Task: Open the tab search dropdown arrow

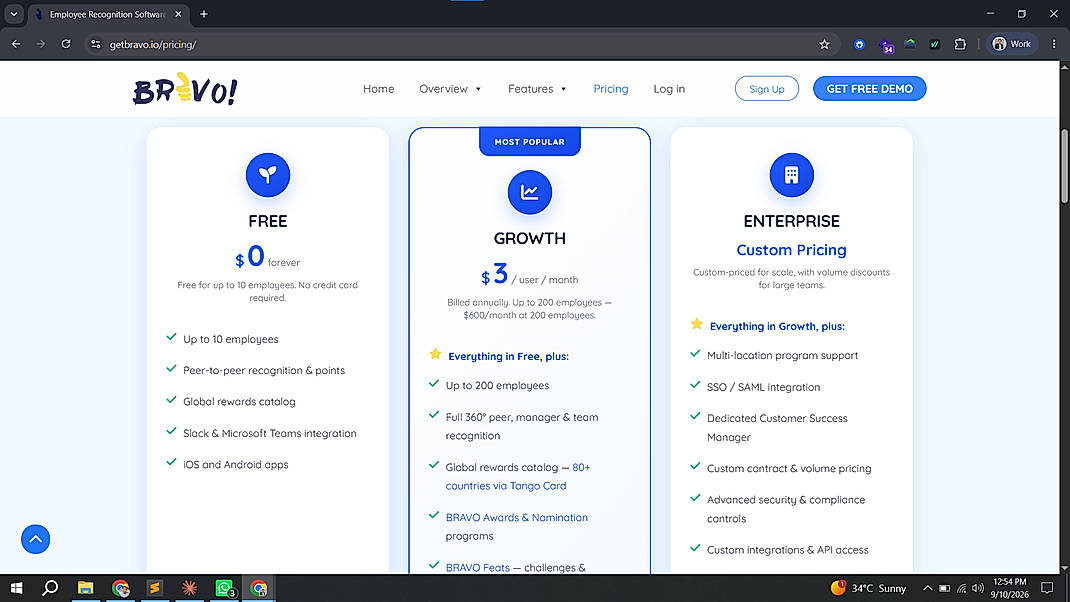Action: coord(14,14)
